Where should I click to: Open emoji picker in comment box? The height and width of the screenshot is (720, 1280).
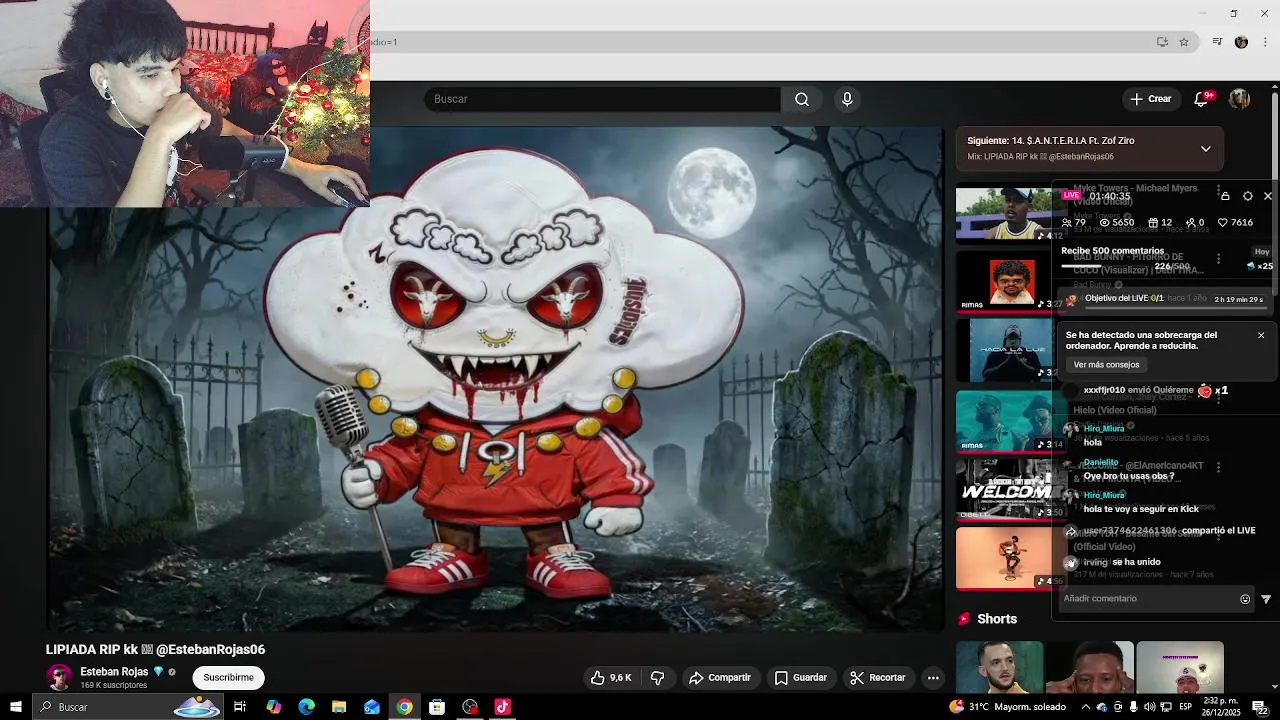[1245, 599]
